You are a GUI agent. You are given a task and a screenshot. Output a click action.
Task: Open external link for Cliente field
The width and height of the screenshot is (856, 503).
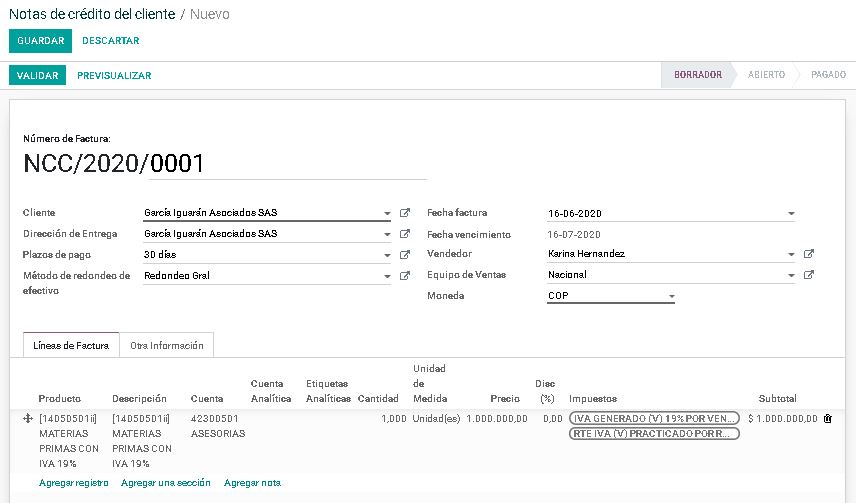coord(405,212)
